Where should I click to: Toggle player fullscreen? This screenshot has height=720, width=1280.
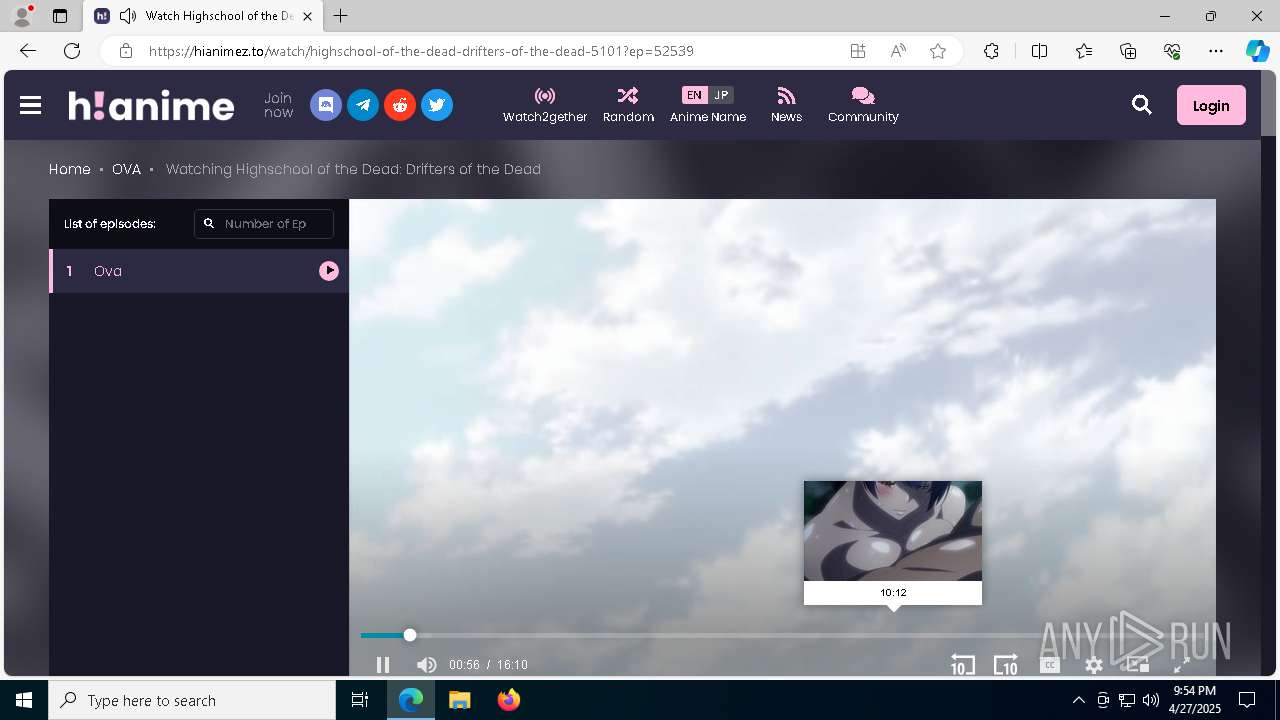[x=1181, y=665]
